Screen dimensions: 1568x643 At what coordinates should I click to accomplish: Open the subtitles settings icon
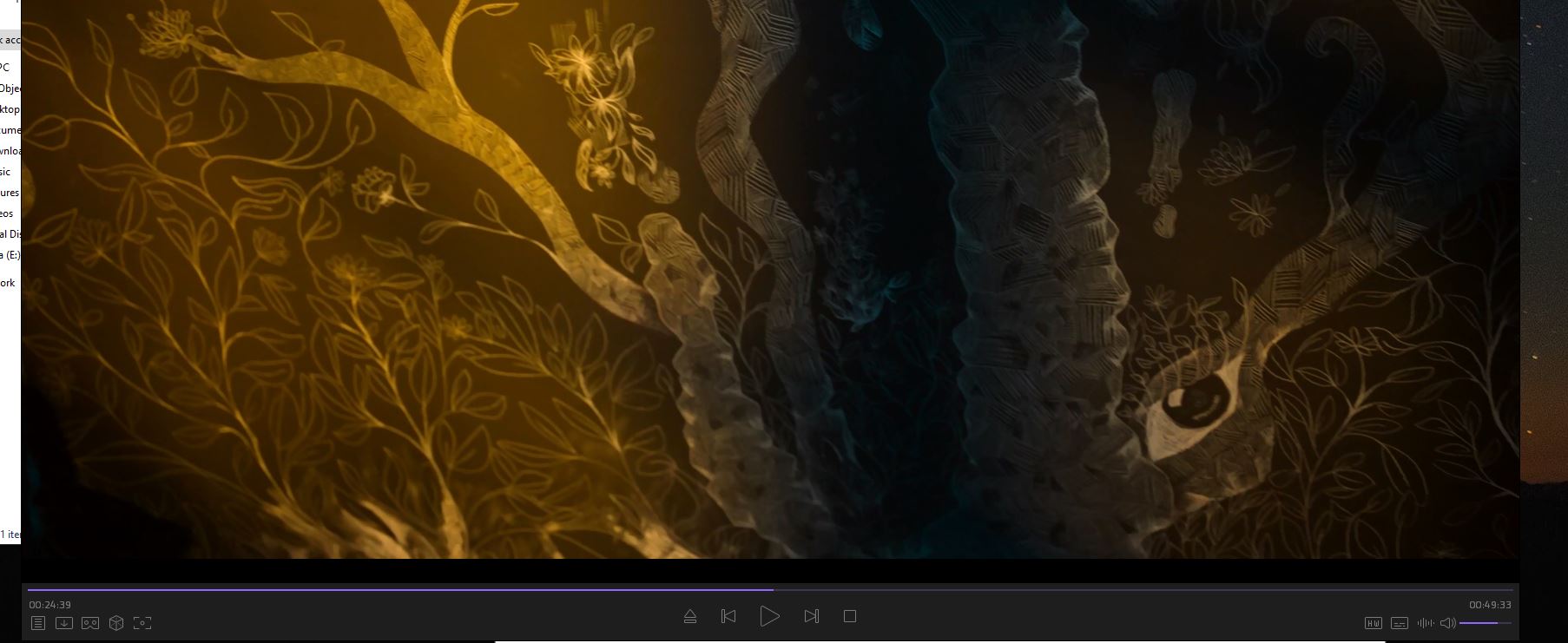1399,623
